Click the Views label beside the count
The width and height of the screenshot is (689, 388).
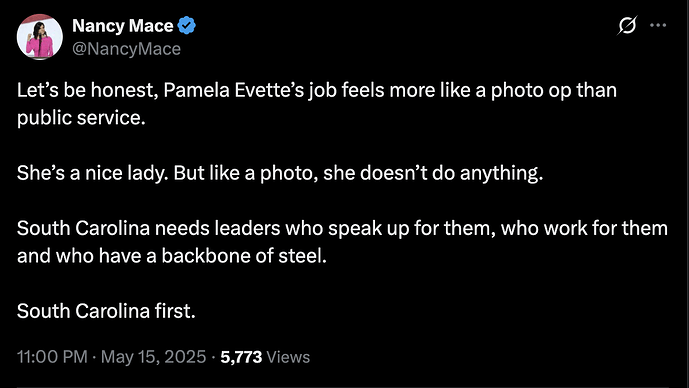(288, 357)
